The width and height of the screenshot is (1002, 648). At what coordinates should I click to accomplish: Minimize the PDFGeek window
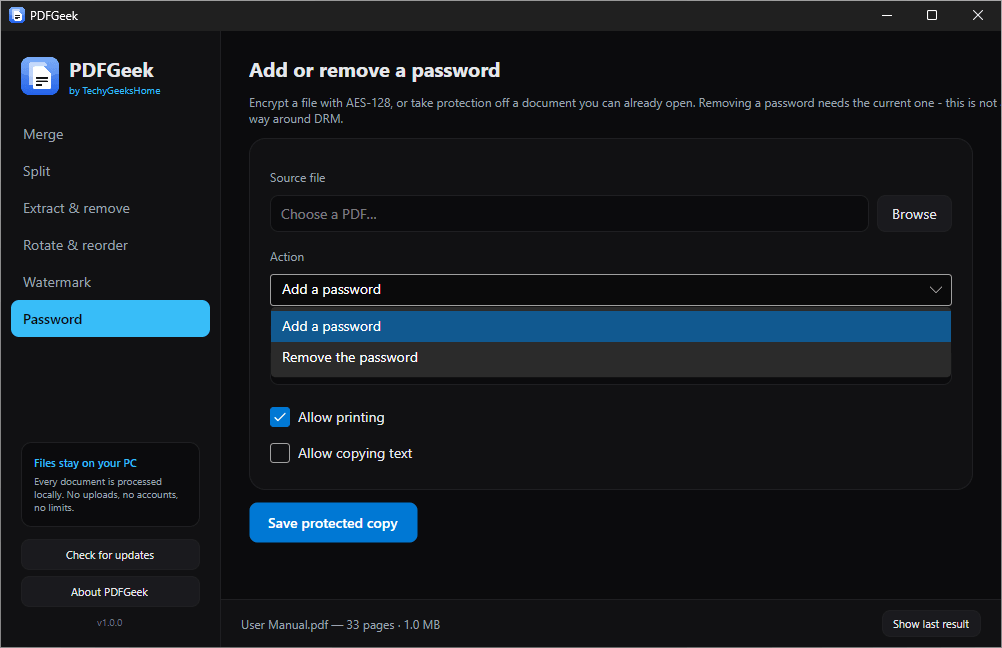click(887, 15)
